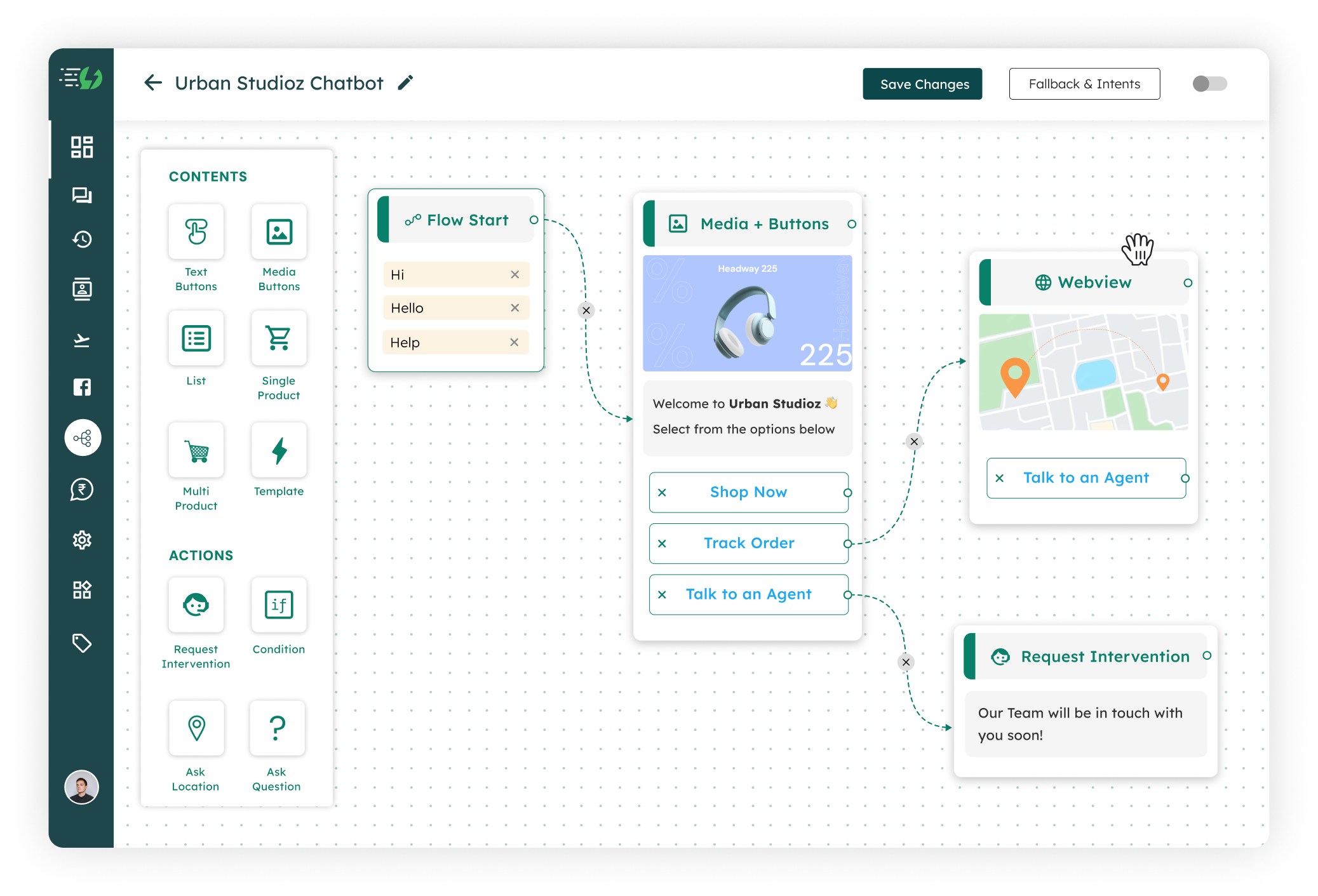Select the Webview node header
Viewport: 1318px width, 896px height.
coord(1084,282)
